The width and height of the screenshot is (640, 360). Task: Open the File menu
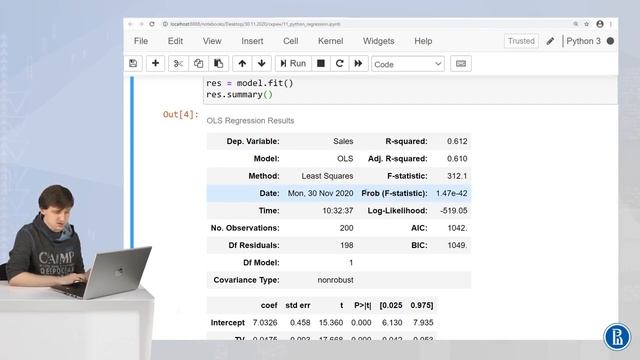141,41
